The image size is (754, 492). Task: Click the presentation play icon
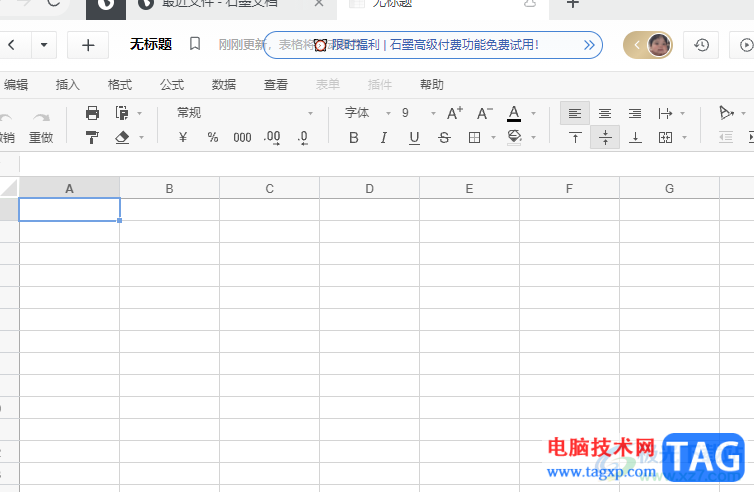[746, 45]
